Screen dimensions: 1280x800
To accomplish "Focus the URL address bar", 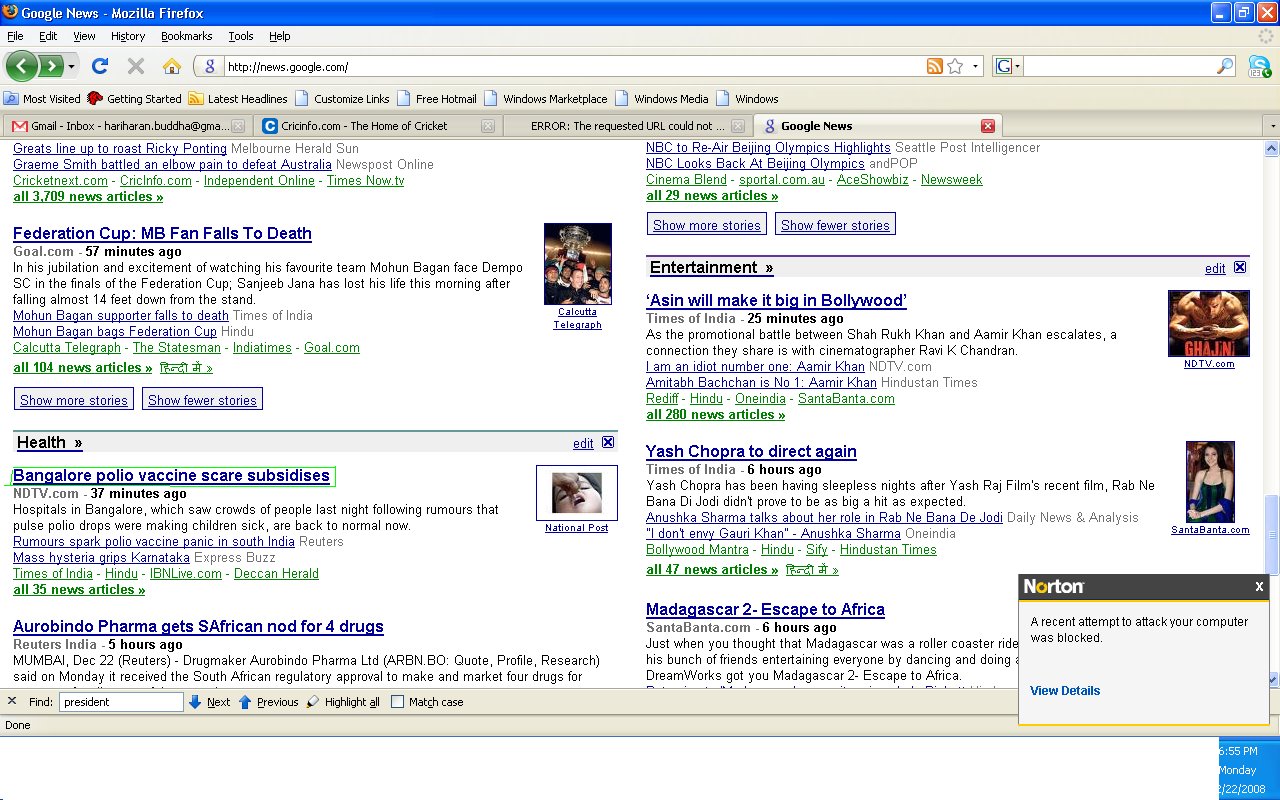I will tap(575, 66).
